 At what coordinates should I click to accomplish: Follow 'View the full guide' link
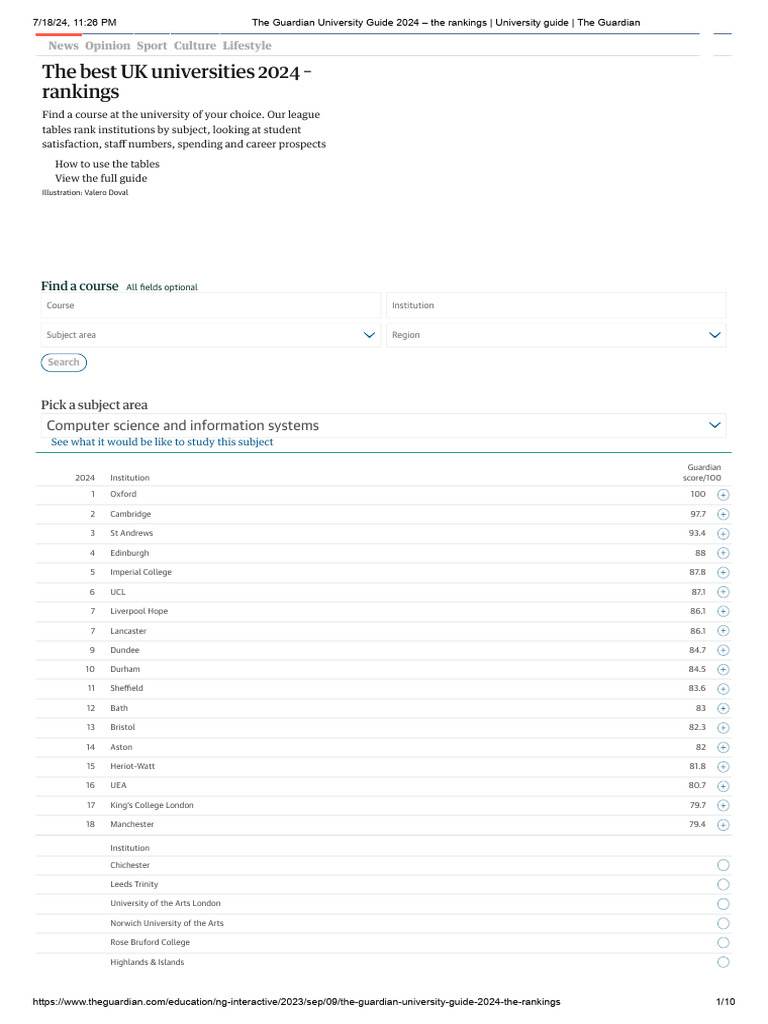click(101, 178)
